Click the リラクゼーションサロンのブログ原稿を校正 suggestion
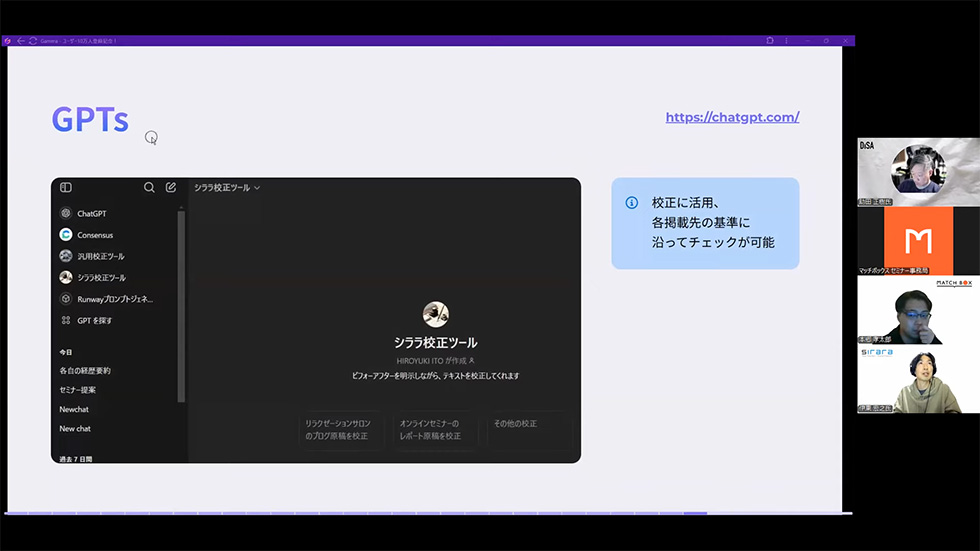980x551 pixels. click(341, 430)
